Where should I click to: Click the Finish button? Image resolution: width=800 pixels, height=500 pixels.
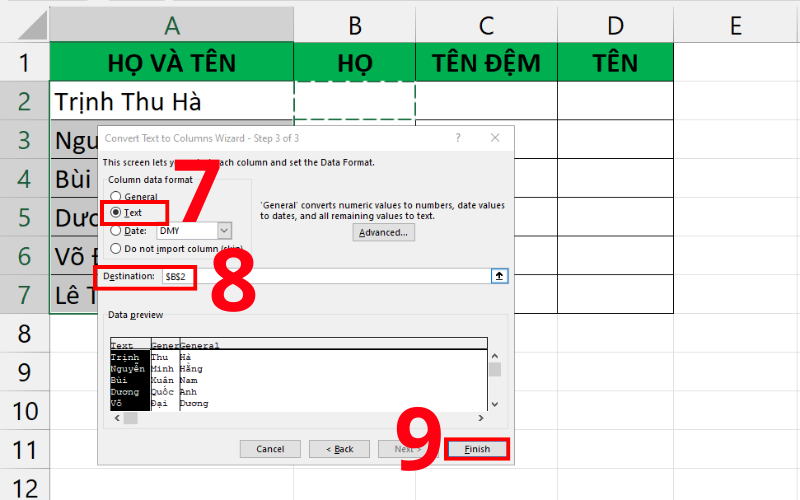point(477,449)
